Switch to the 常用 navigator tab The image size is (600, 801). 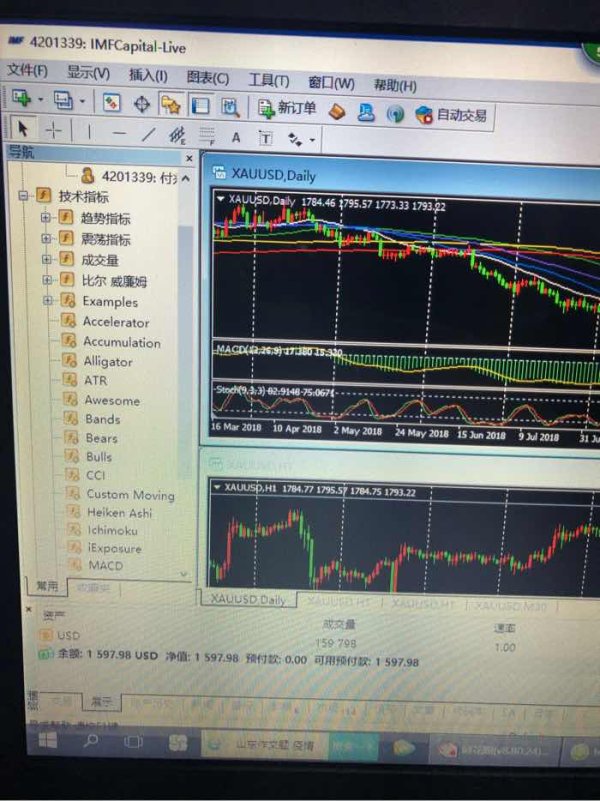pos(46,585)
